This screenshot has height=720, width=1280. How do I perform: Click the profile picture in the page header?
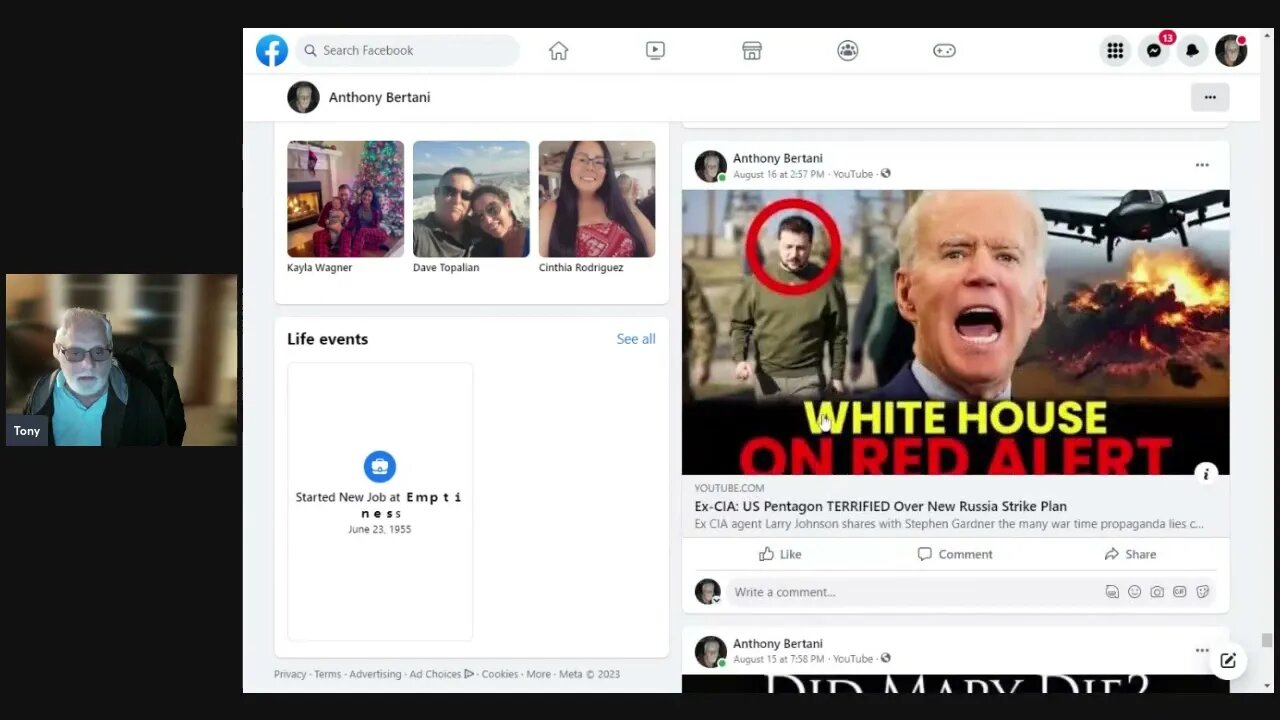tap(303, 97)
